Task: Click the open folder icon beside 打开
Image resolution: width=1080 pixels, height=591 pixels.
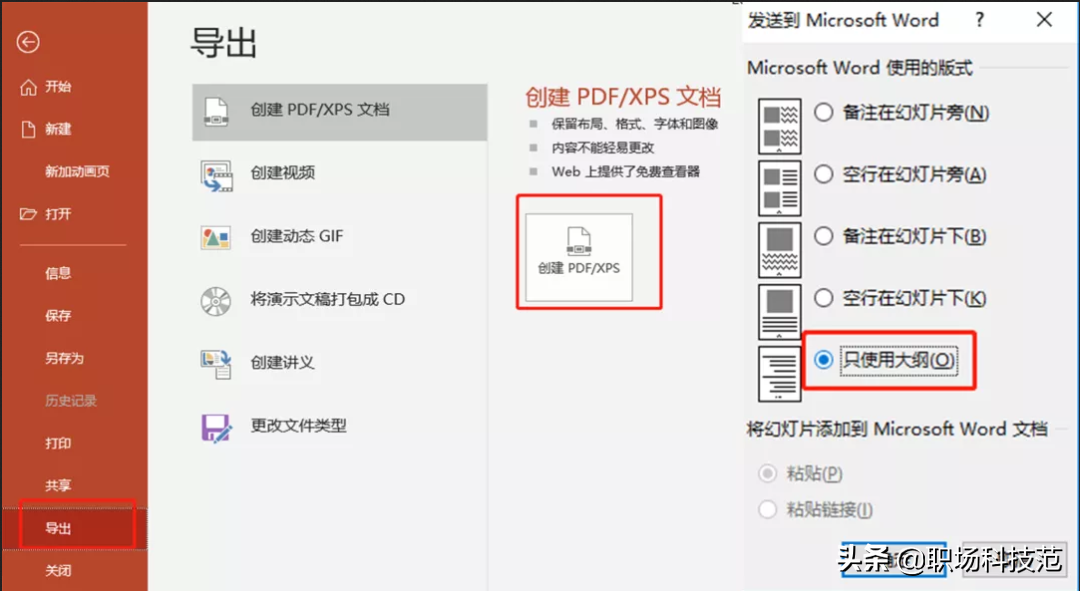Action: click(x=28, y=214)
